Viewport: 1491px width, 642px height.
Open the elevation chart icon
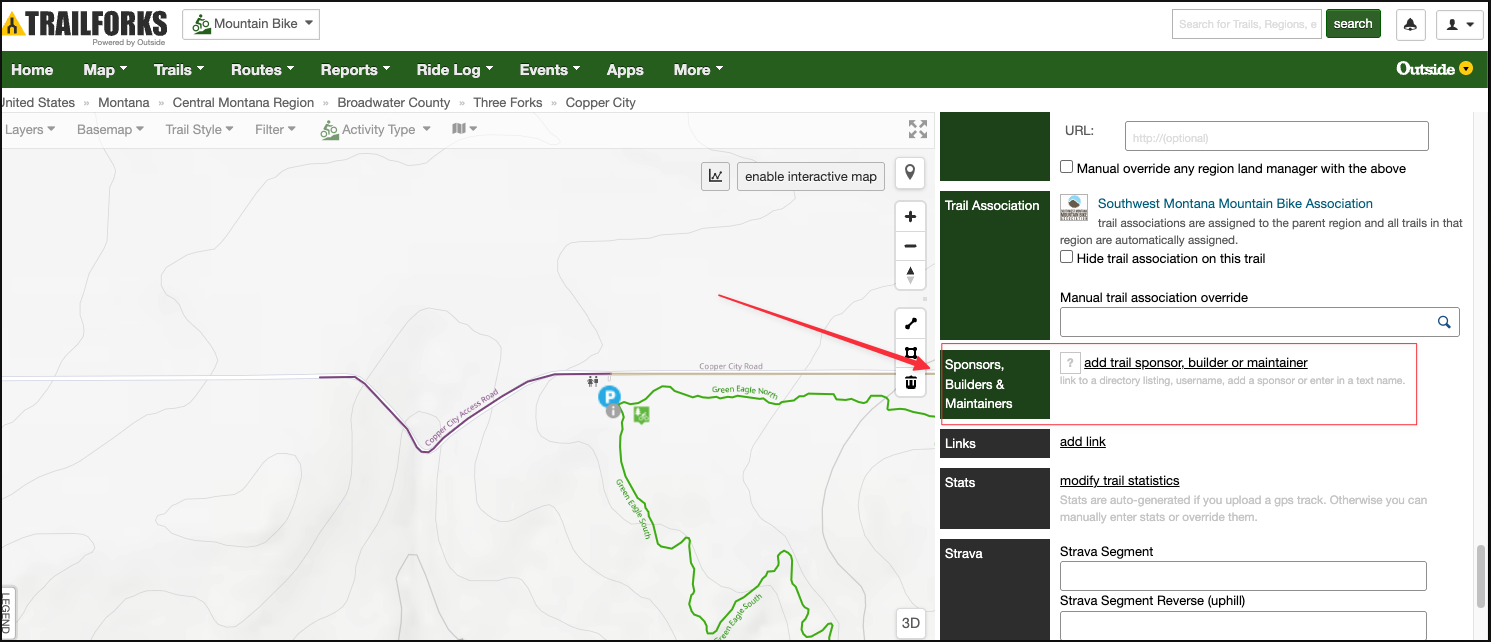pos(715,176)
